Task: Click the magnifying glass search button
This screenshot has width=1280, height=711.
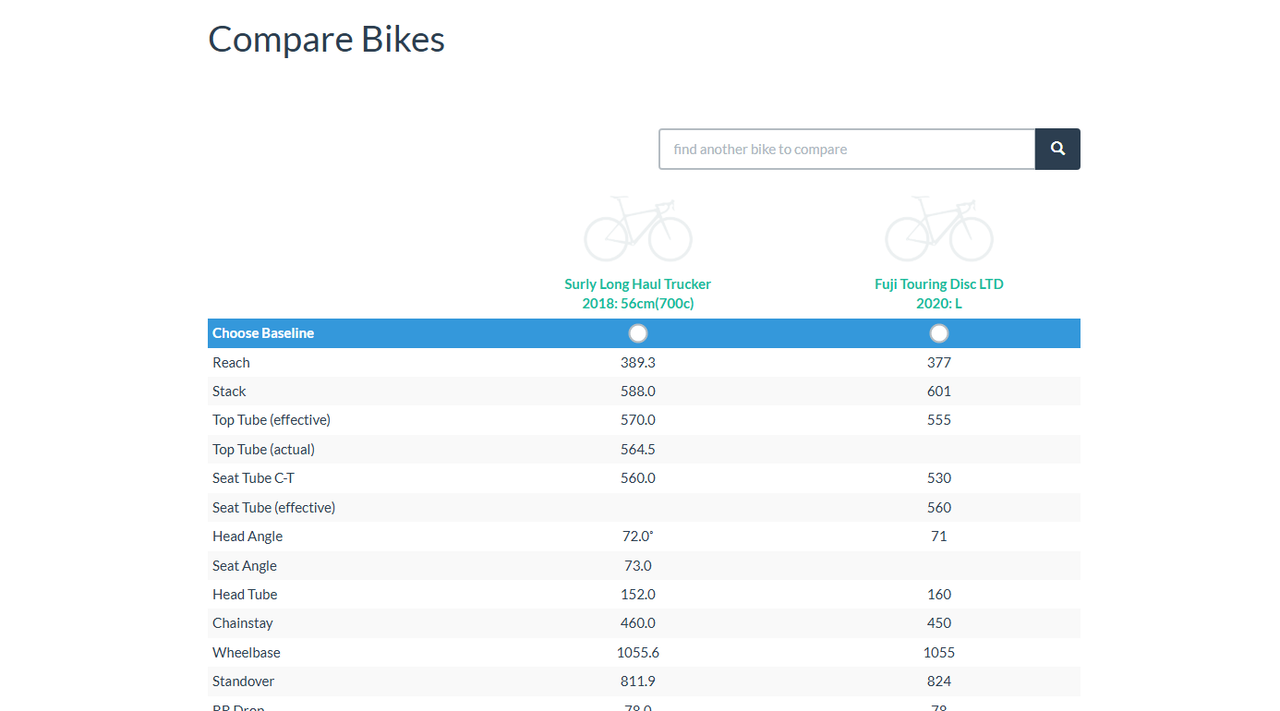Action: 1057,149
